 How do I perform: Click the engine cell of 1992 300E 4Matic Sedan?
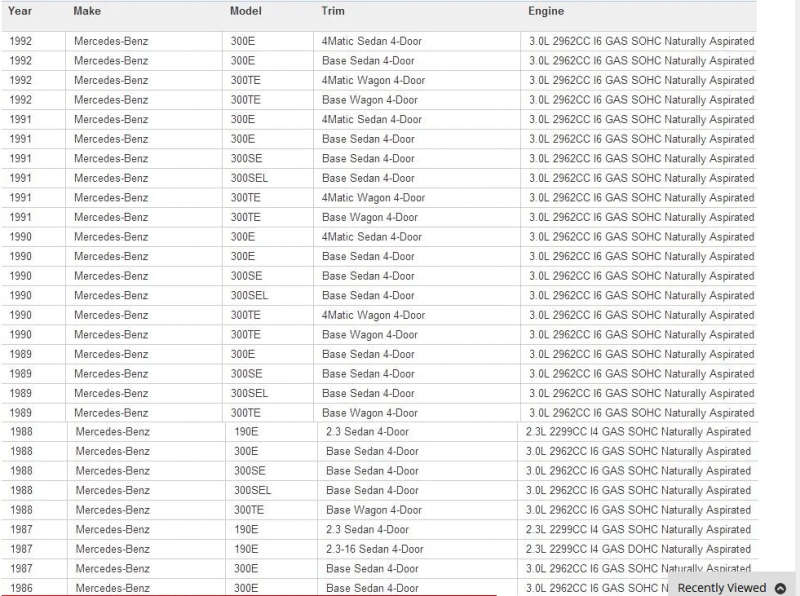tap(641, 41)
